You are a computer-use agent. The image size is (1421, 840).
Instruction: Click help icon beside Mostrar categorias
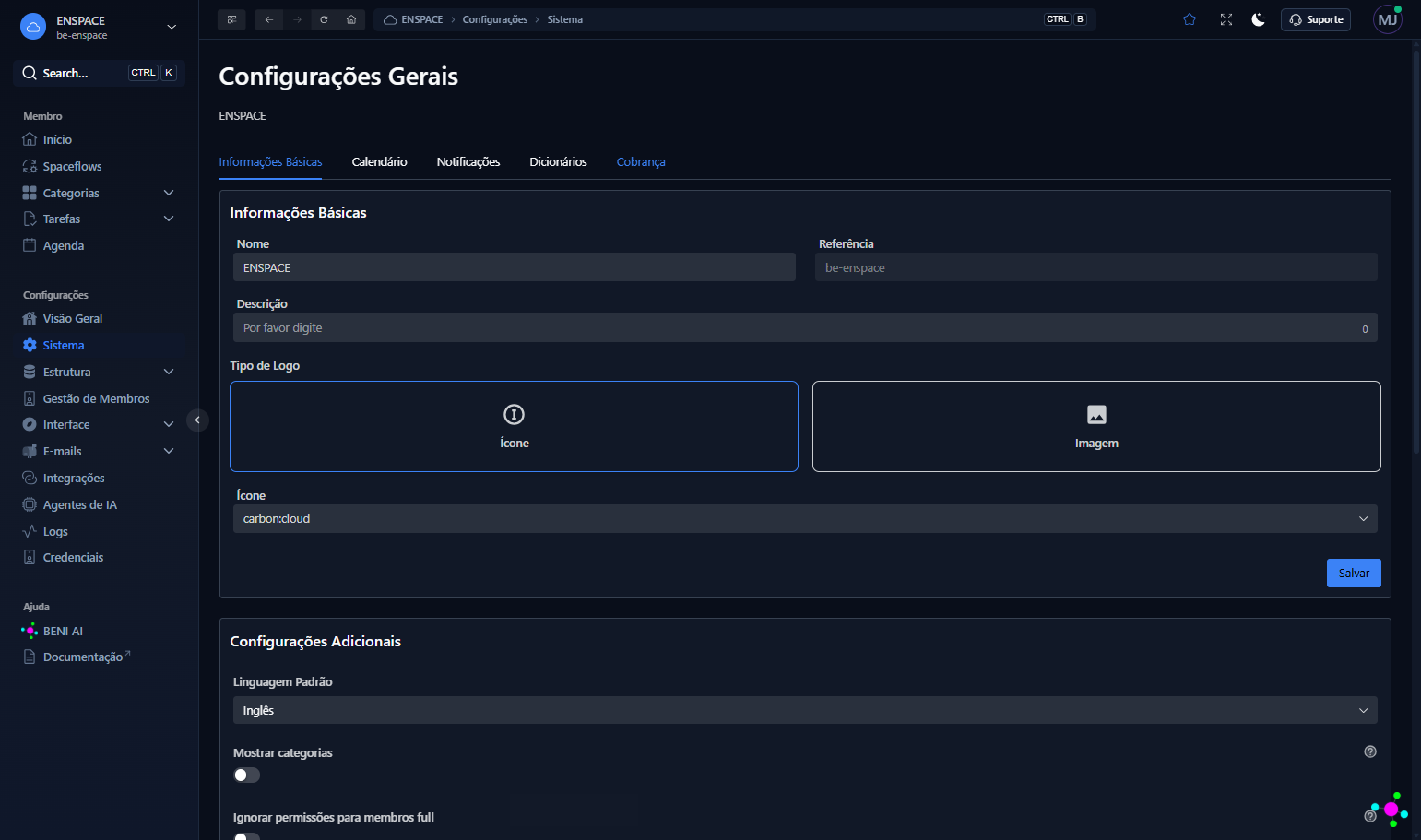point(1370,751)
